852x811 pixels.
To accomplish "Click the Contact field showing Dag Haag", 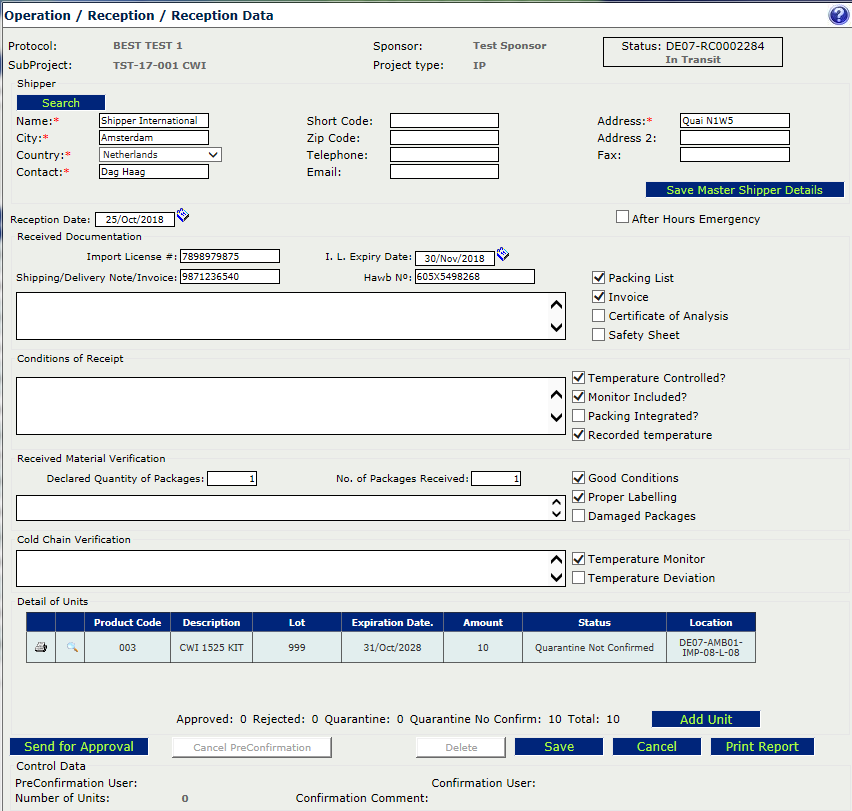I will click(154, 172).
